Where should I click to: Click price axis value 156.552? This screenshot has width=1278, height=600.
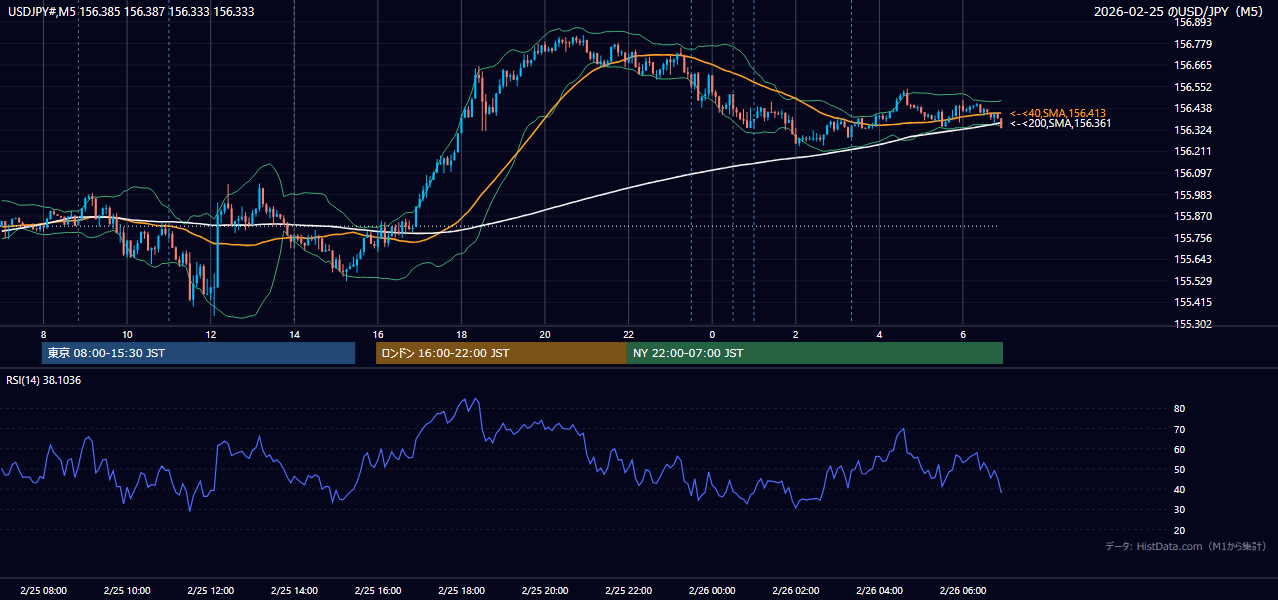pyautogui.click(x=1193, y=87)
